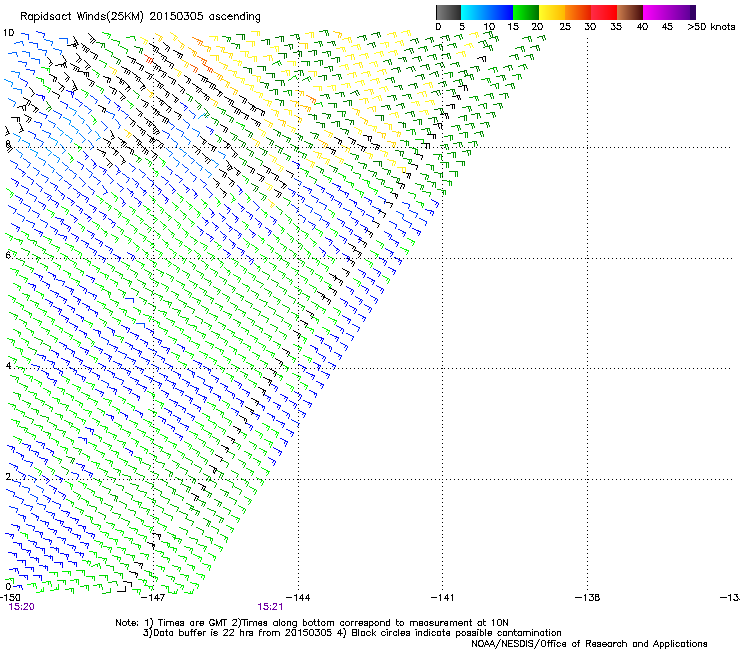The image size is (740, 650).
Task: Click the latitude label '10'
Action: 8,33
